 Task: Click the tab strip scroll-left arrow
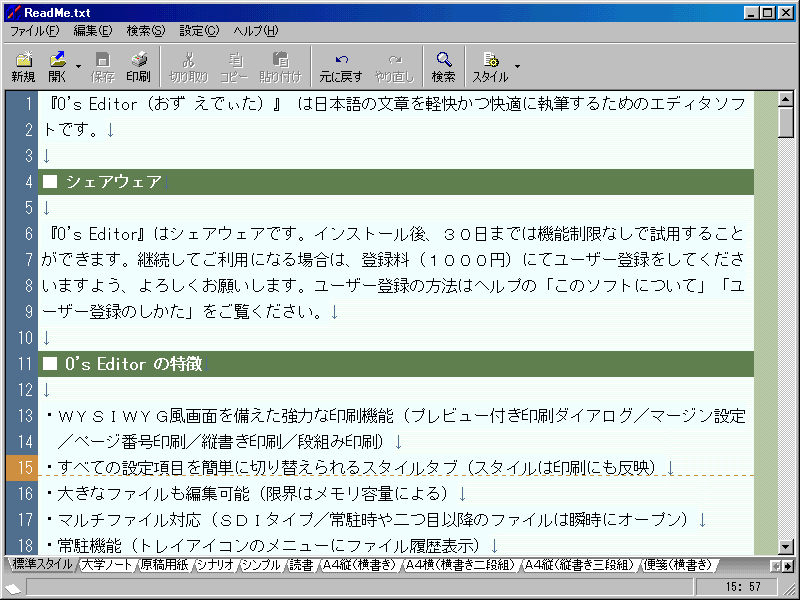[x=776, y=566]
